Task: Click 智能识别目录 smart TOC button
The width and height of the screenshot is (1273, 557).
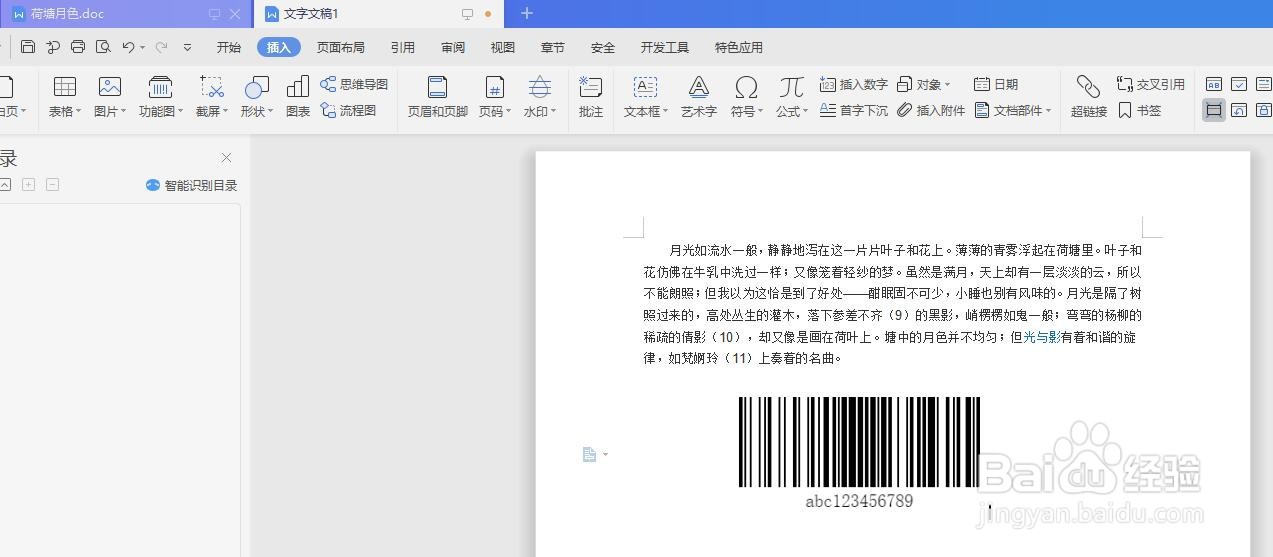Action: point(192,185)
